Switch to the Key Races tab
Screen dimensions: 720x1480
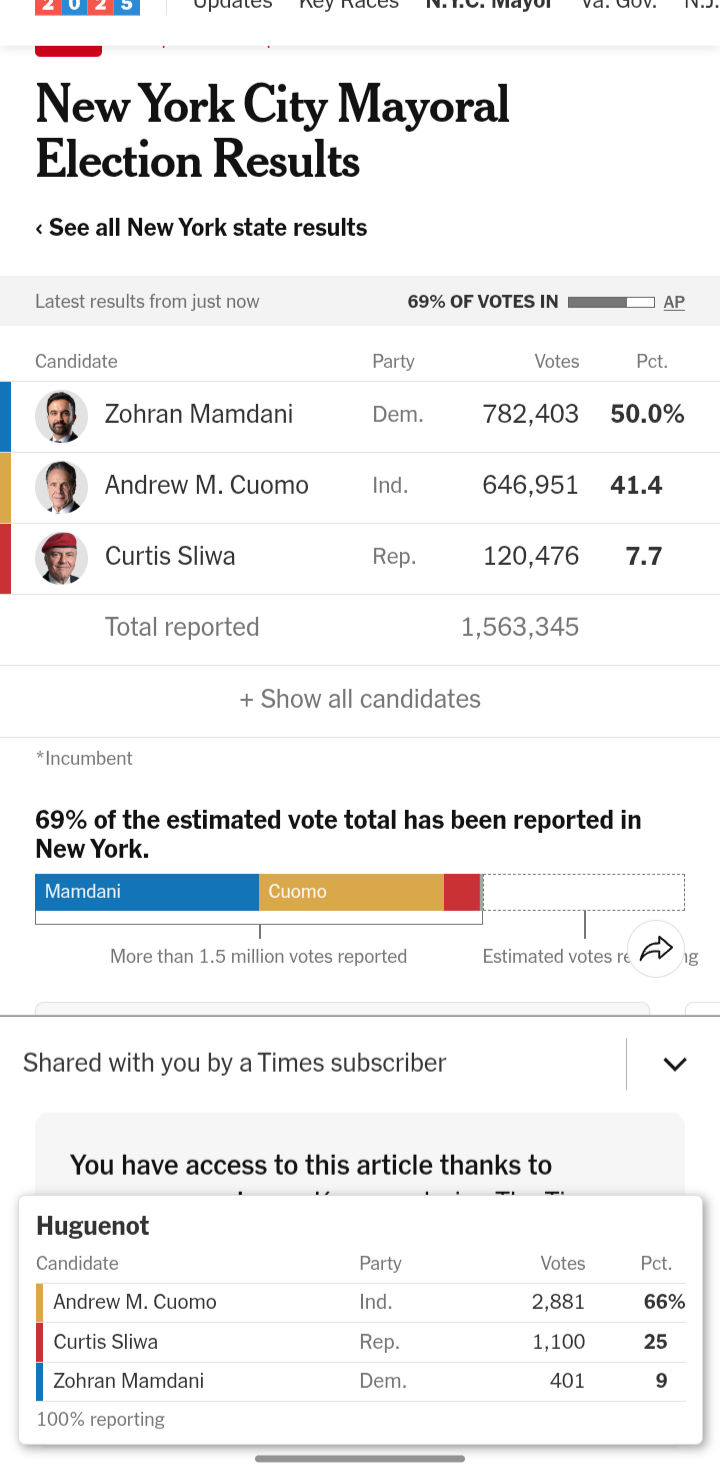348,5
